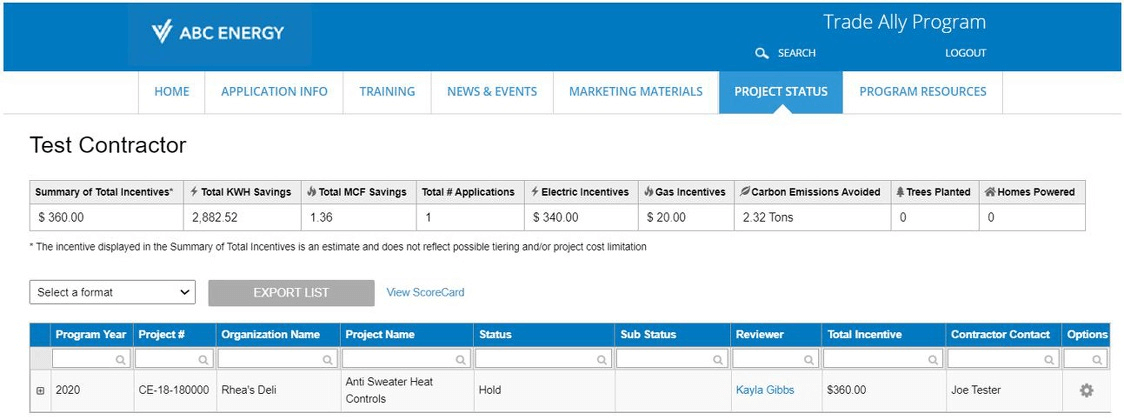
Task: Click magnifier icon in Sub Status filter
Action: click(718, 359)
